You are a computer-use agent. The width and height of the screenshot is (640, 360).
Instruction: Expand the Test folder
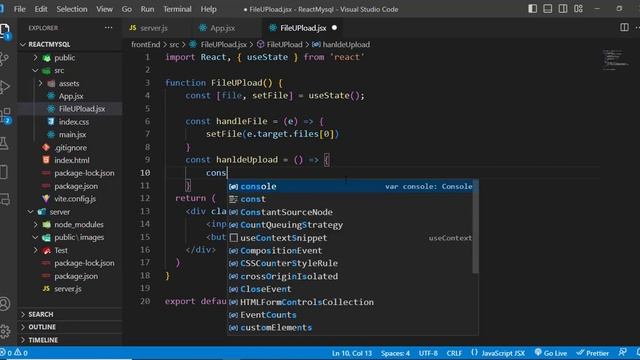point(36,250)
